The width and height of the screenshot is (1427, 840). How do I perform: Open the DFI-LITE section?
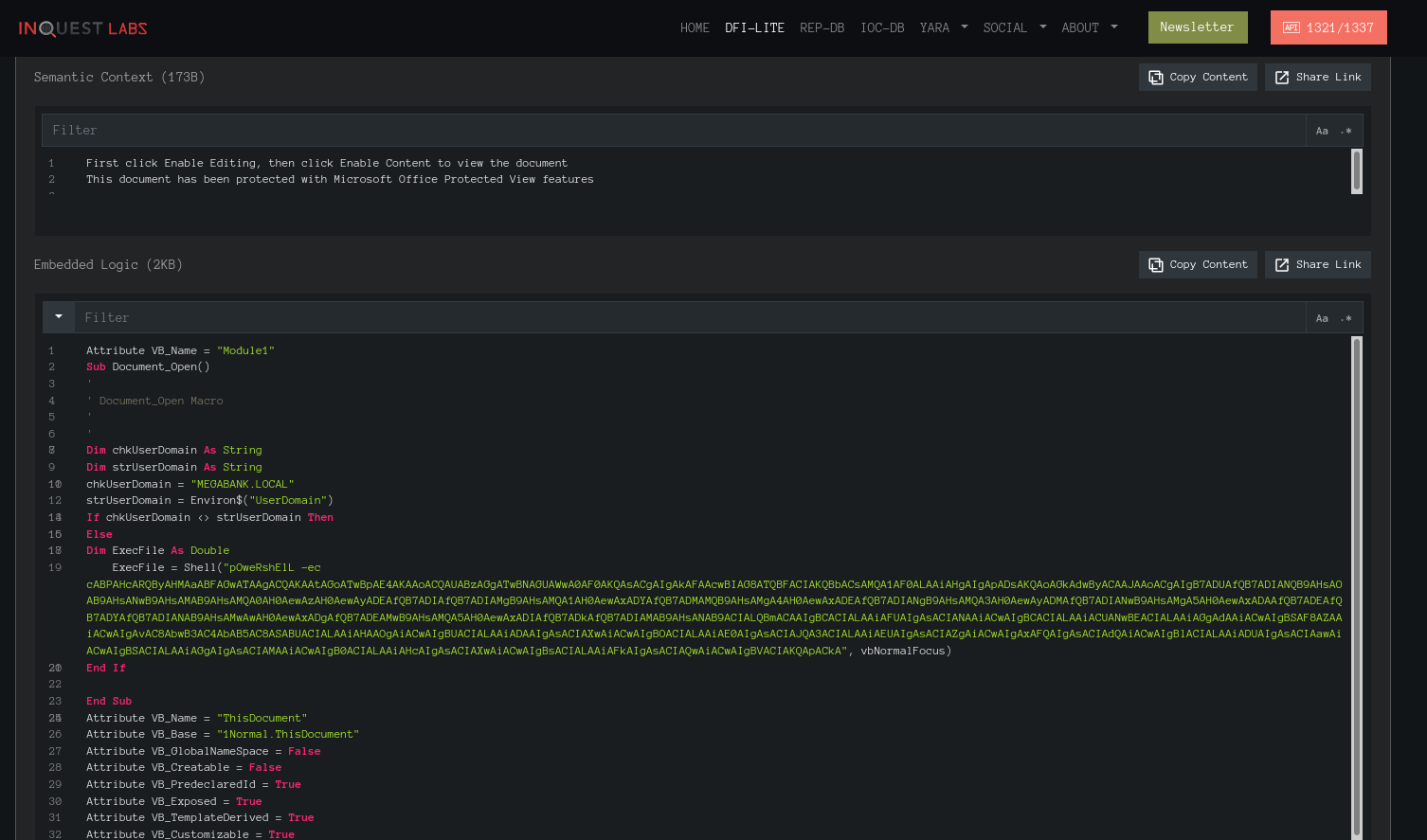coord(754,27)
